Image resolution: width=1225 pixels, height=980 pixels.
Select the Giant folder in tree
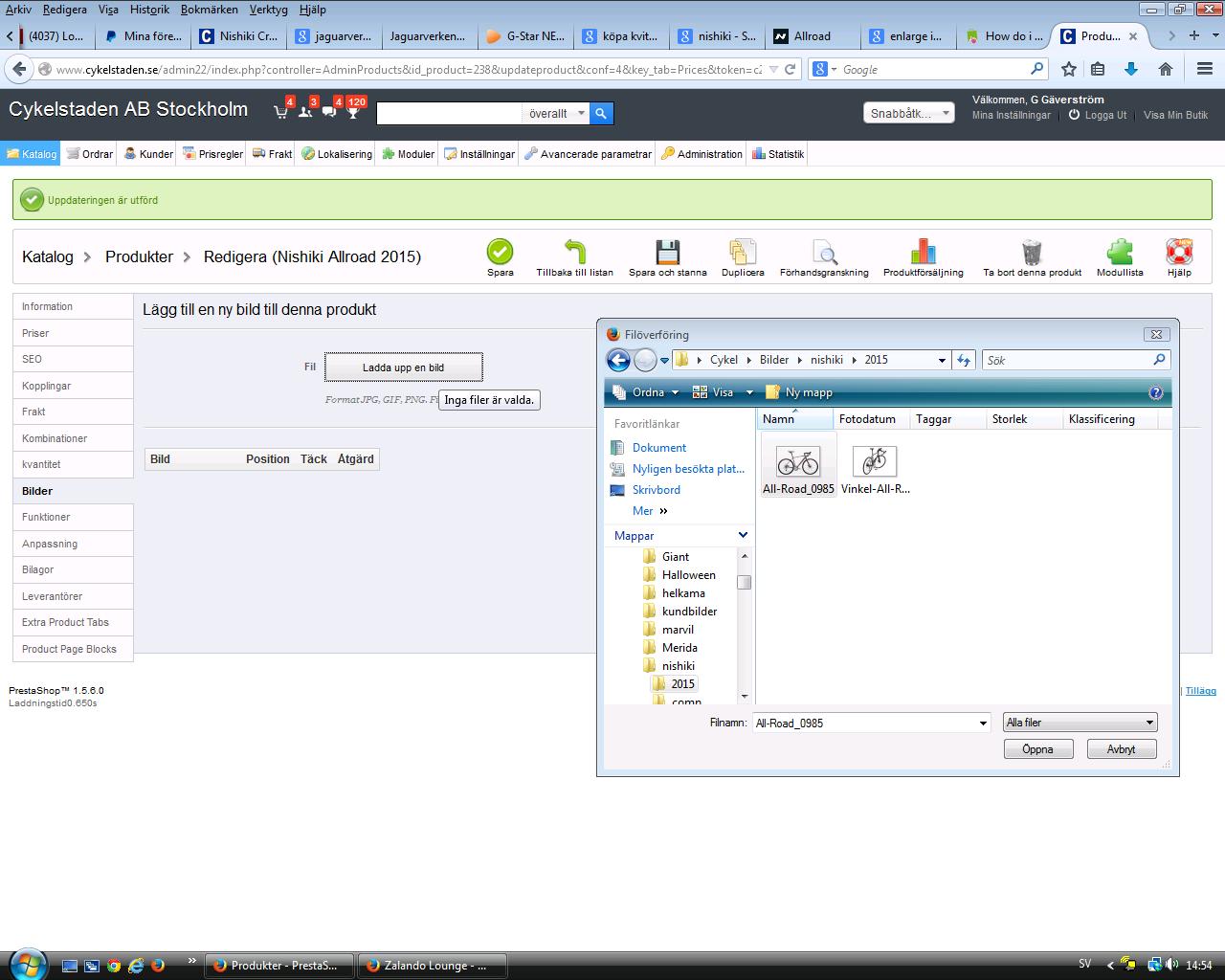[x=676, y=557]
